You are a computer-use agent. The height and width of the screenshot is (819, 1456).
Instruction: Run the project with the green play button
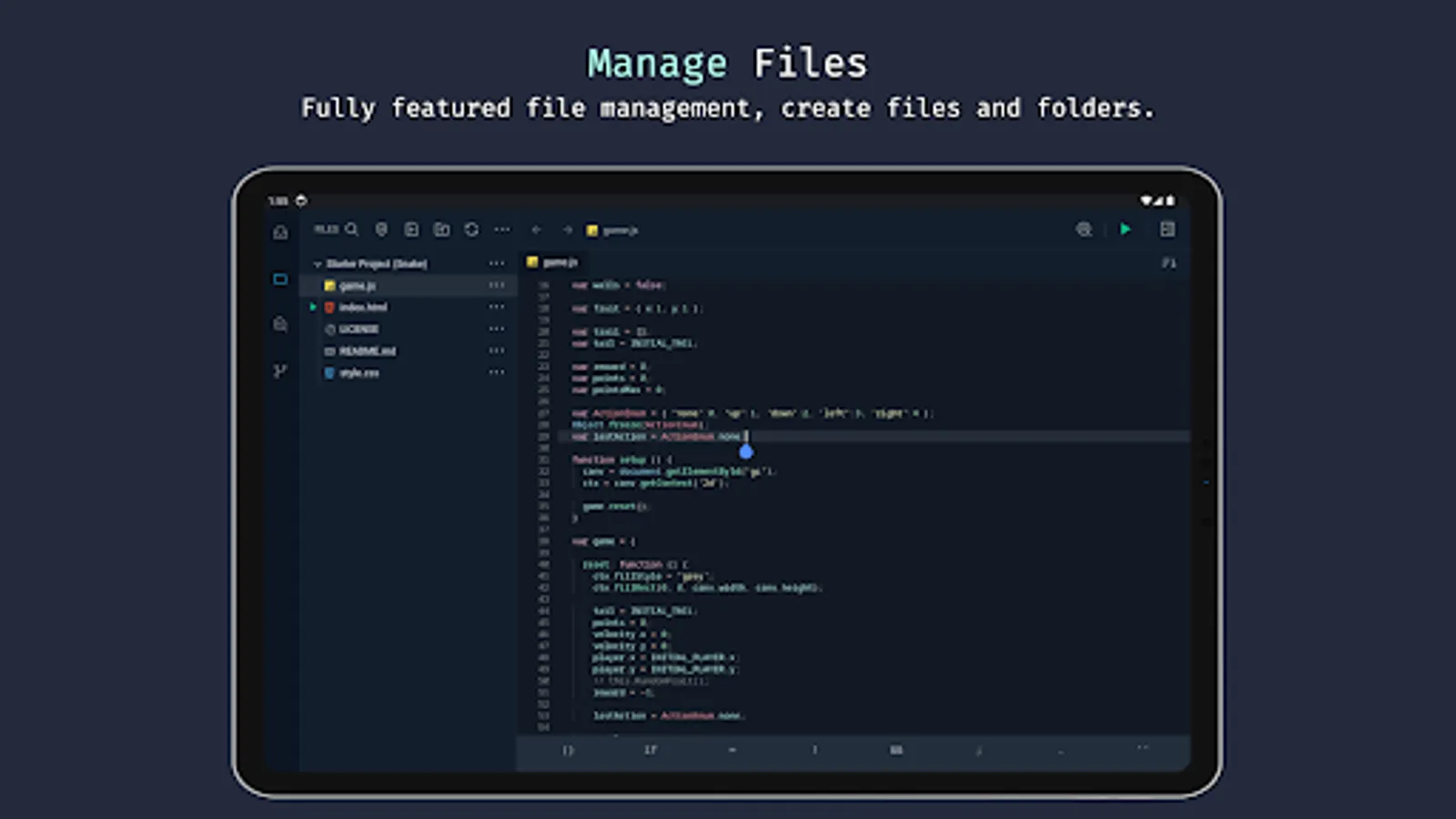tap(1126, 230)
